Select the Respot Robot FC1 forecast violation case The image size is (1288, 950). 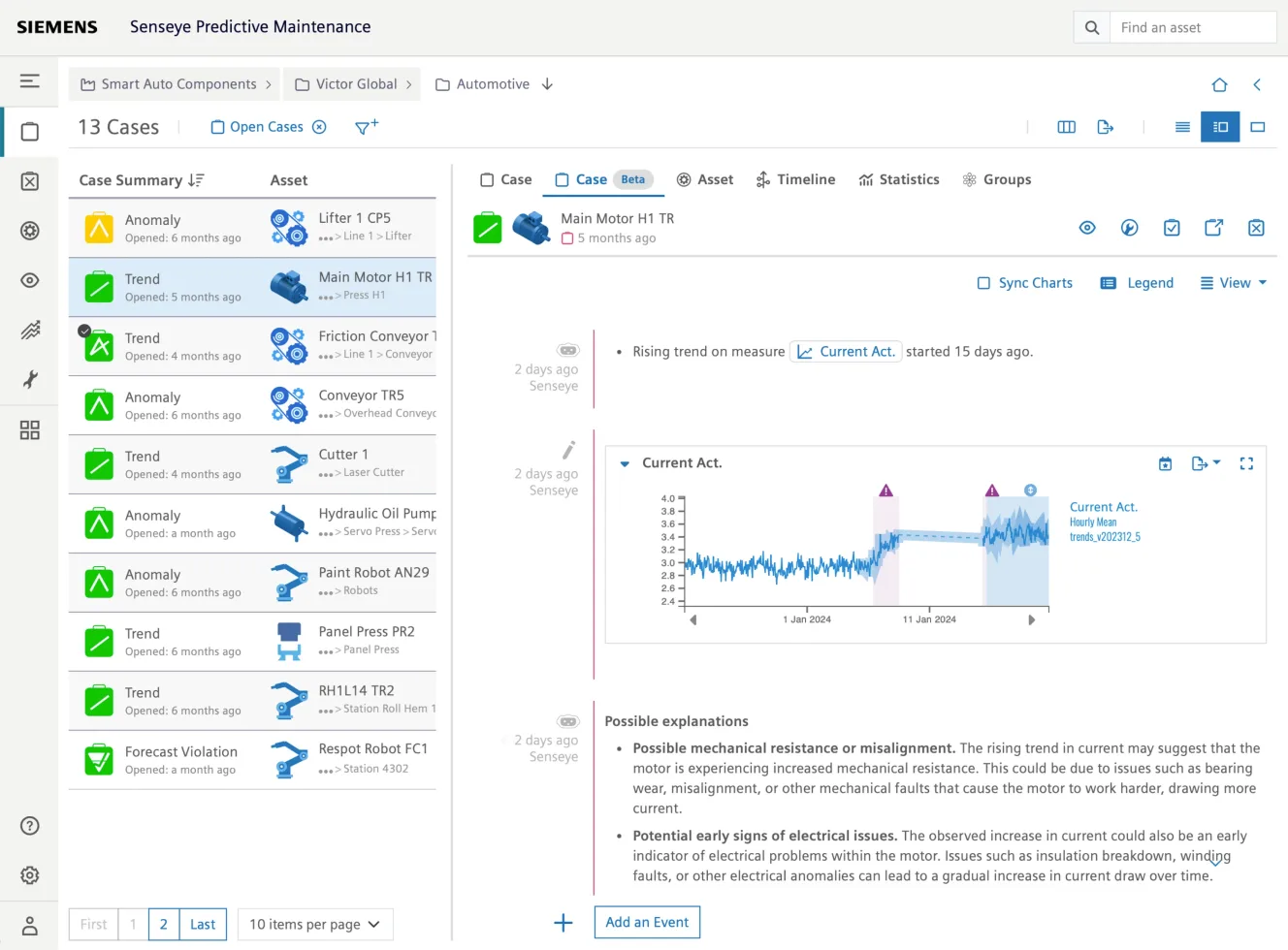click(252, 760)
